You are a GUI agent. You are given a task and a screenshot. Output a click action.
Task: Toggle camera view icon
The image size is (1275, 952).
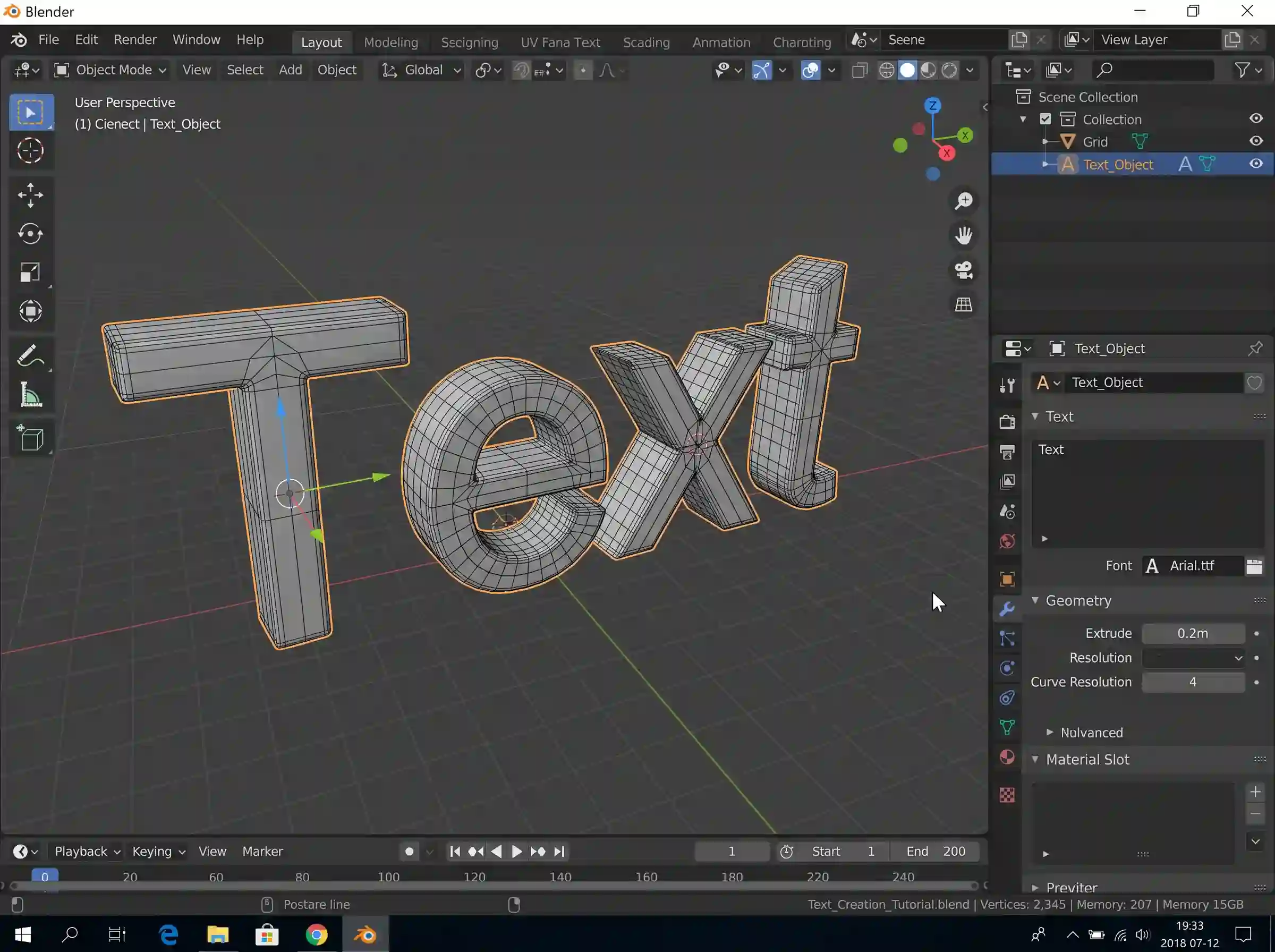[x=964, y=270]
